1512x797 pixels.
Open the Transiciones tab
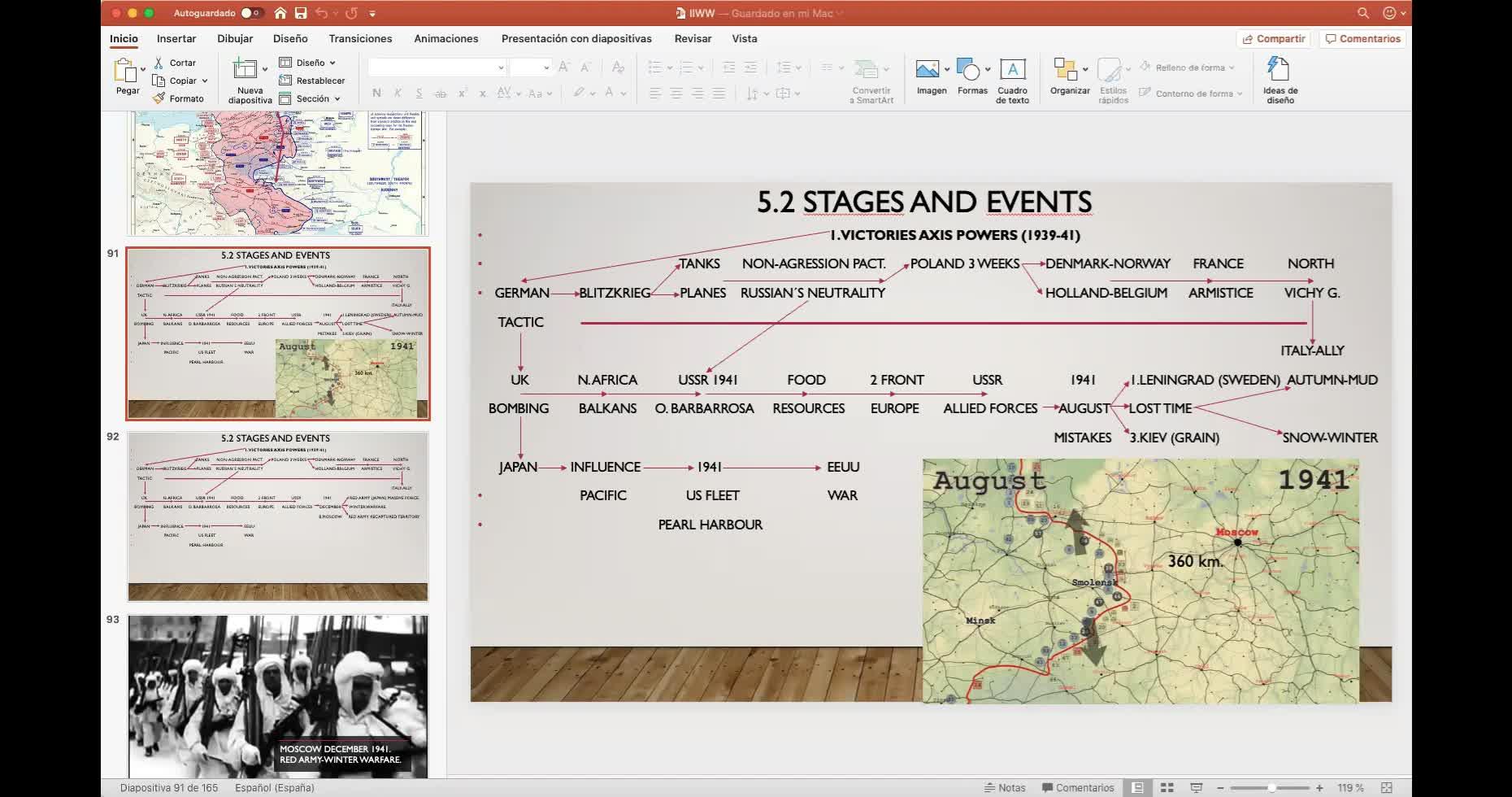click(360, 38)
